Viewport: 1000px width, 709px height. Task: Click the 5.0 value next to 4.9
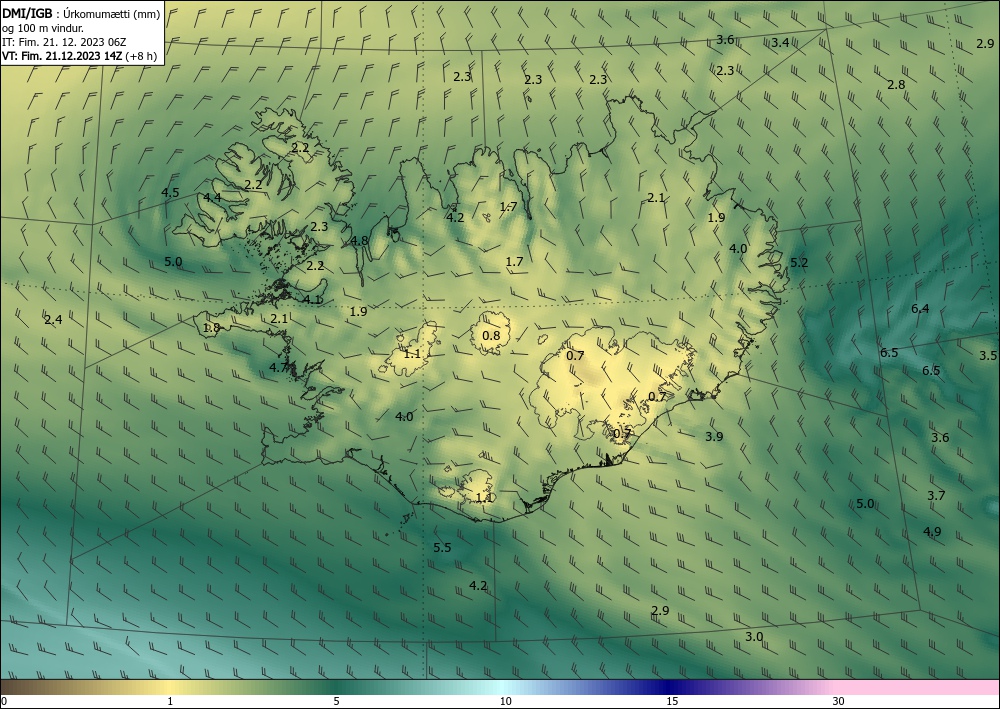point(865,504)
